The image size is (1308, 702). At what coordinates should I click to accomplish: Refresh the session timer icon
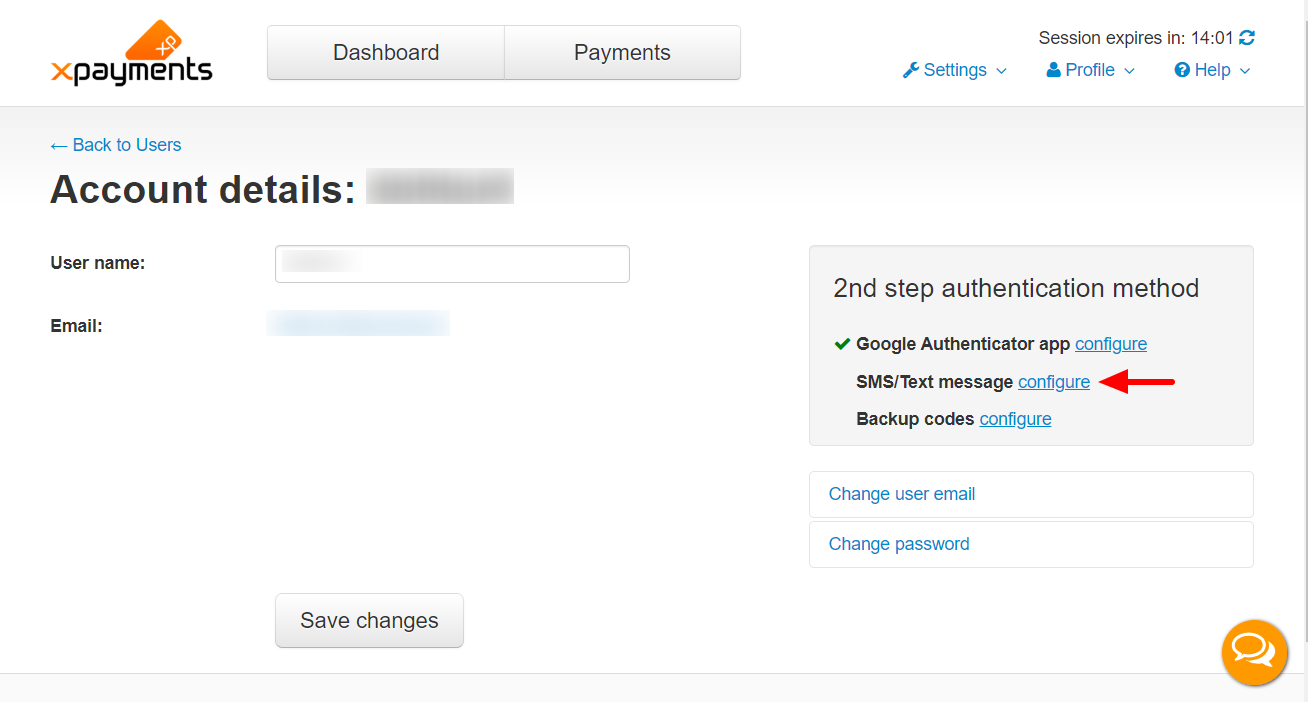[x=1247, y=38]
